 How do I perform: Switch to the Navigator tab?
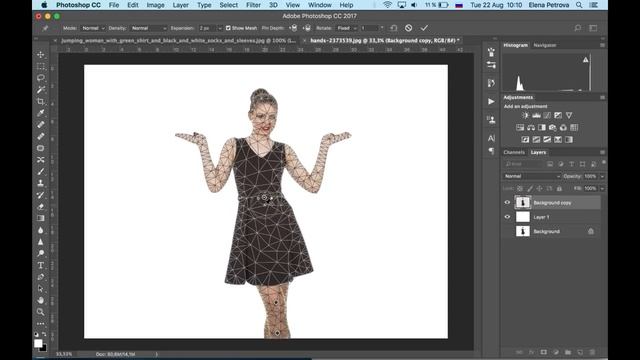coord(545,45)
